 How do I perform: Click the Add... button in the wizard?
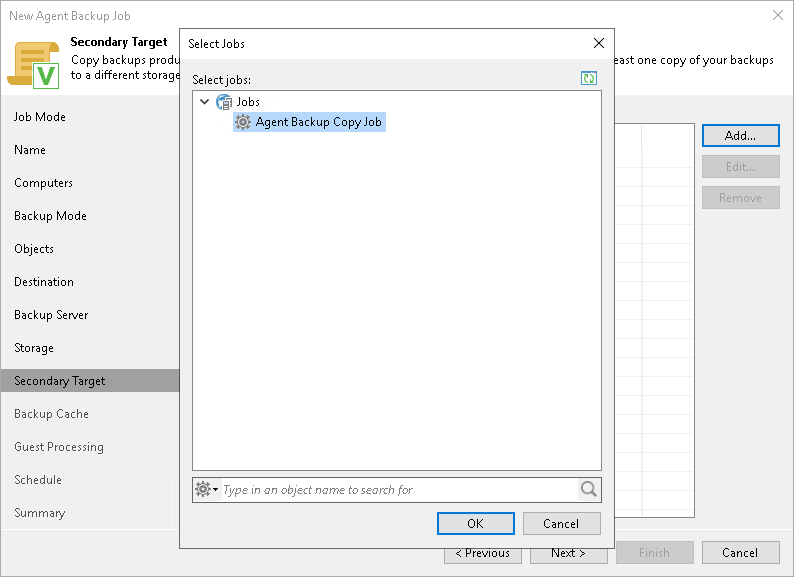(740, 135)
